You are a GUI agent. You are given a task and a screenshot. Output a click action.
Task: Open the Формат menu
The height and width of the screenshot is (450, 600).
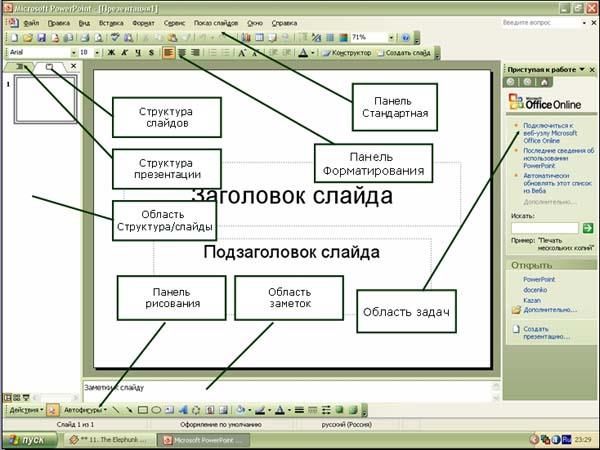click(143, 23)
